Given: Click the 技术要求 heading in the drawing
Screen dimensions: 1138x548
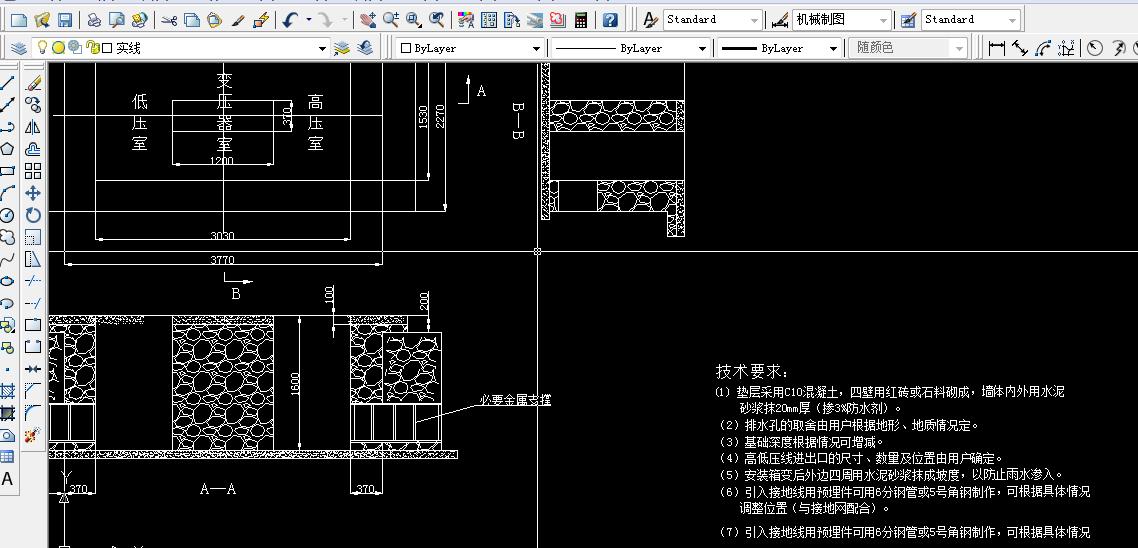Looking at the screenshot, I should point(752,371).
